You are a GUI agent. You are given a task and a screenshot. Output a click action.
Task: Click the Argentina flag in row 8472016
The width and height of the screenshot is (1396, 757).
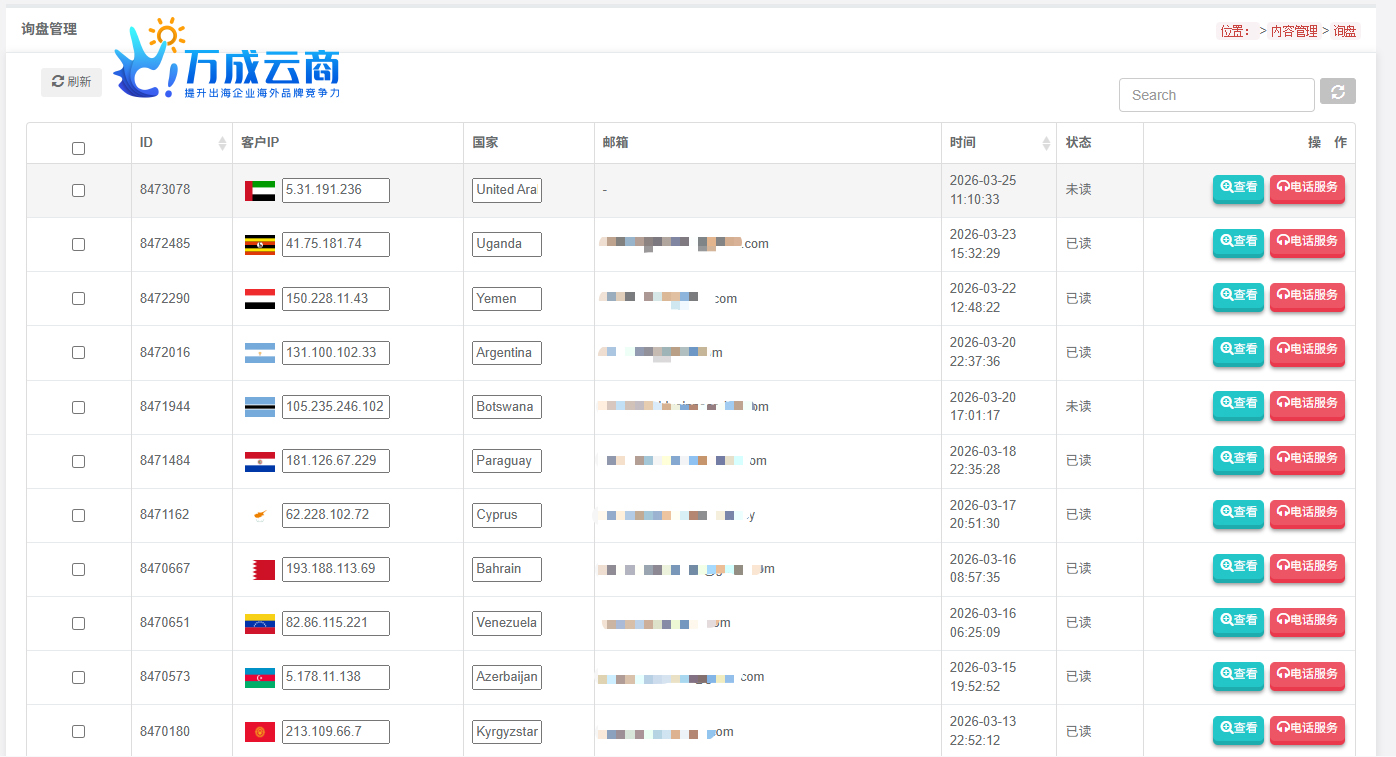pyautogui.click(x=260, y=353)
